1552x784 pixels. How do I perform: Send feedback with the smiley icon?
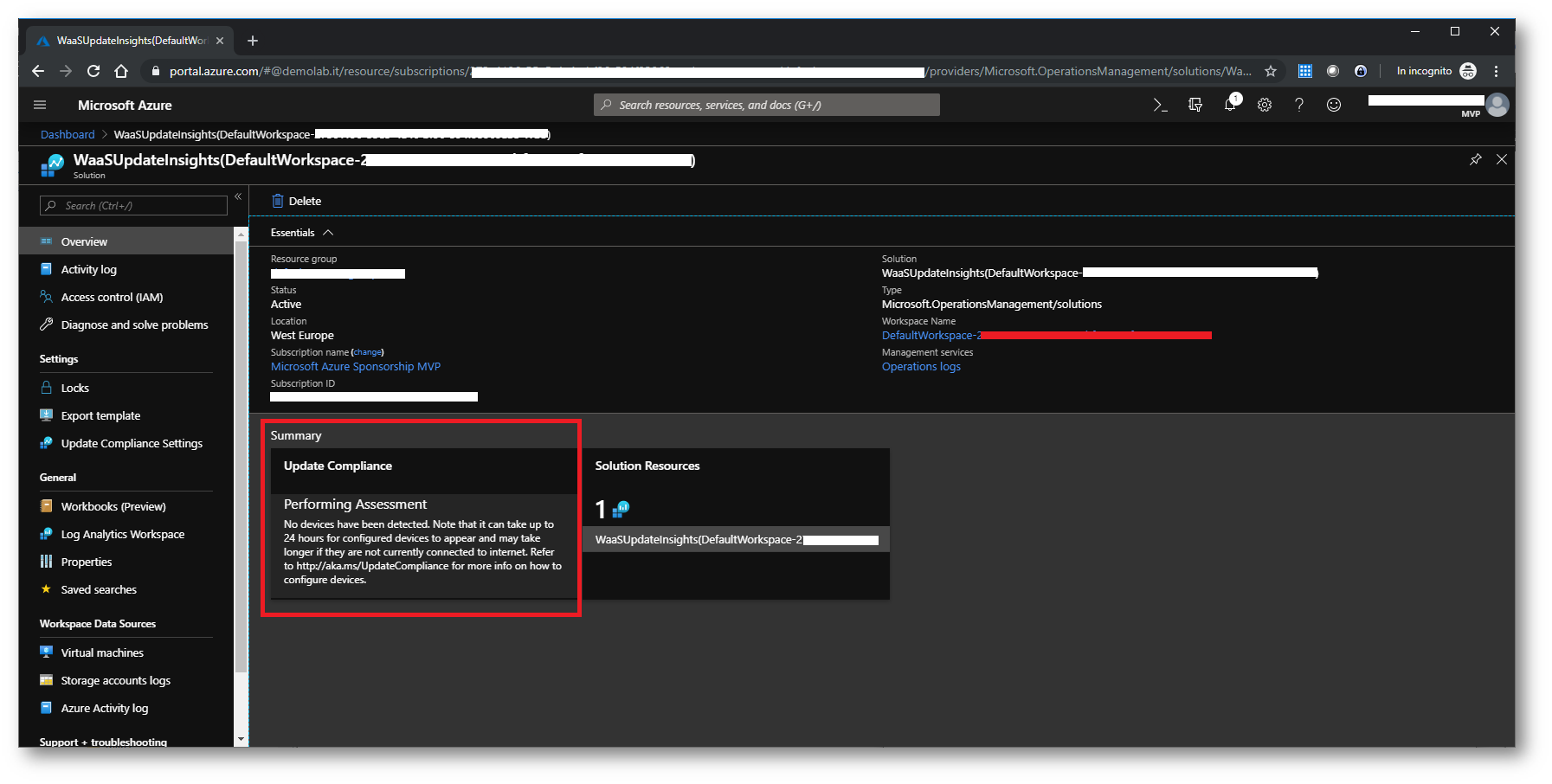pyautogui.click(x=1334, y=105)
